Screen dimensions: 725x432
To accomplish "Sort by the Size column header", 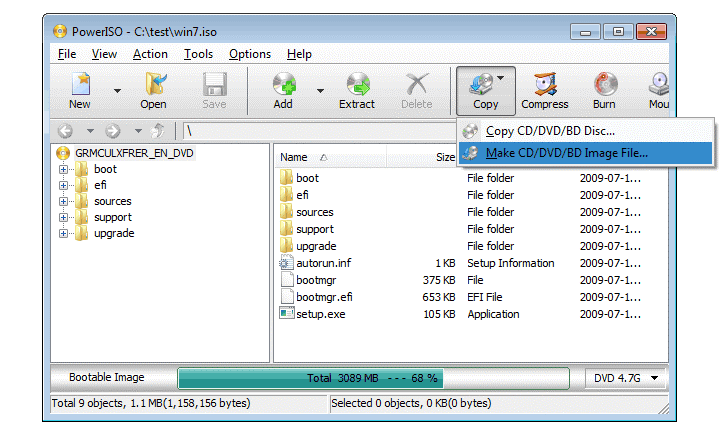I will (x=422, y=157).
